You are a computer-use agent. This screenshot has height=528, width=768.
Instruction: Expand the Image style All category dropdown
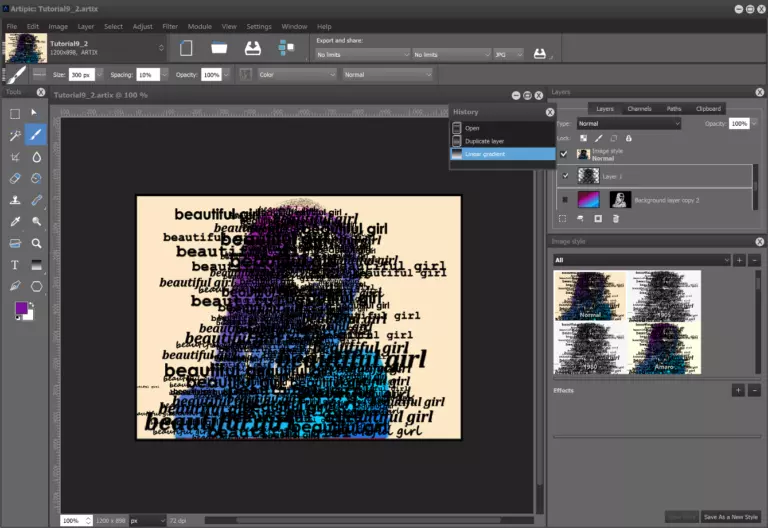(x=641, y=260)
